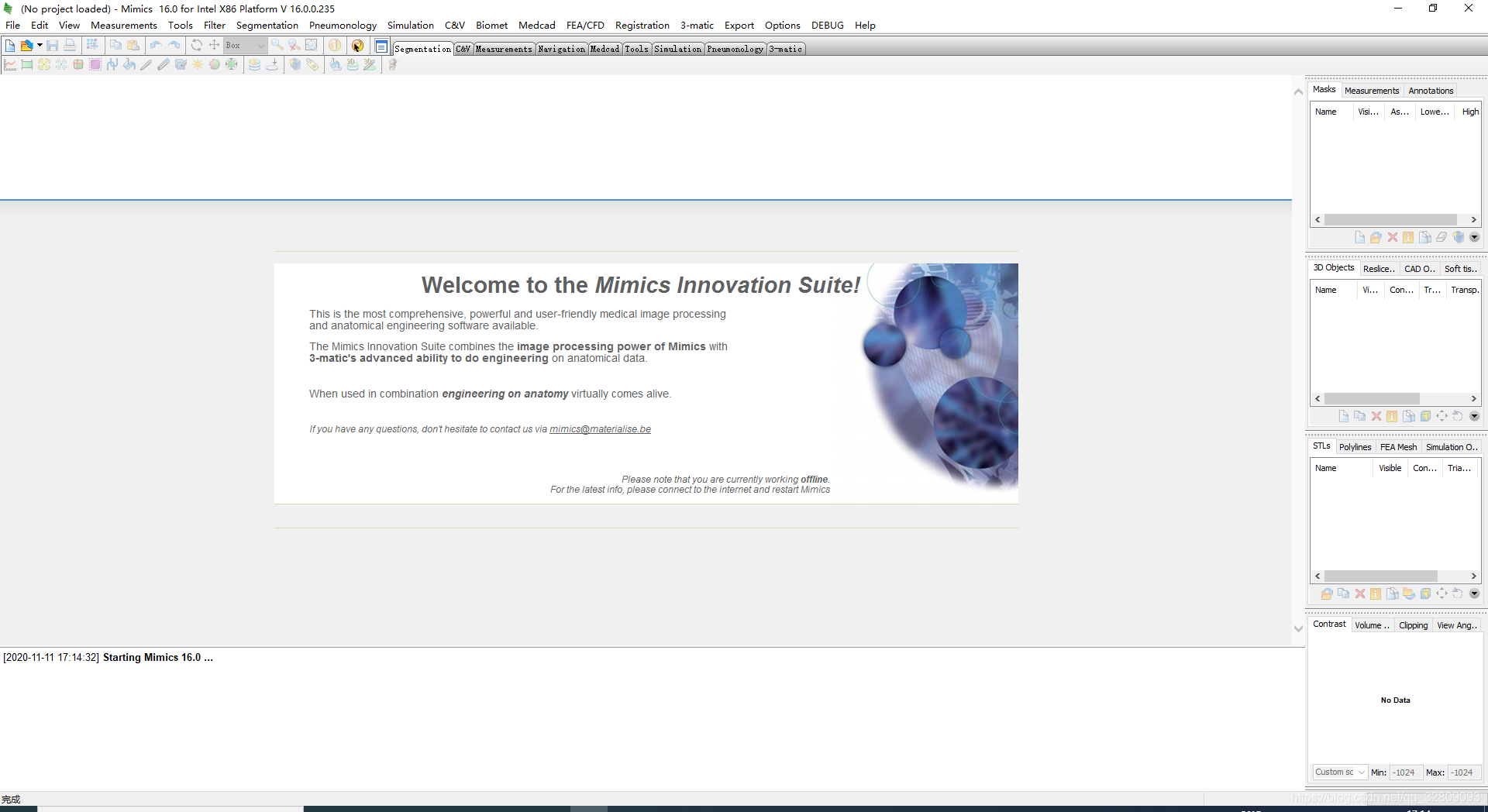The height and width of the screenshot is (812, 1488).
Task: Click the Transp. column header in 3D Objects
Action: click(x=1464, y=290)
